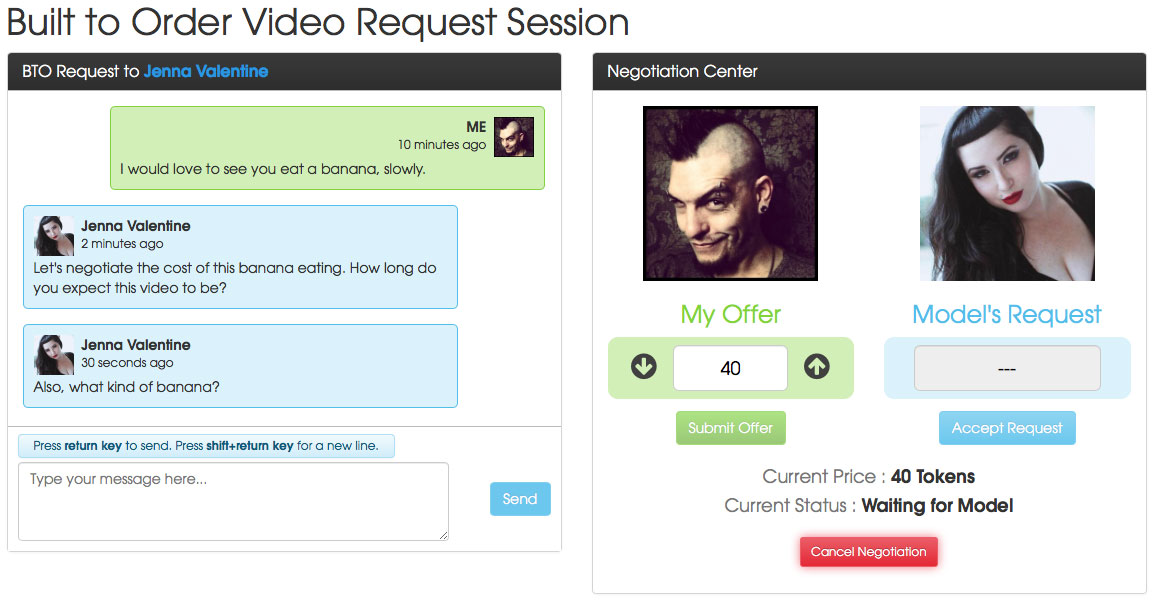Click the Negotiation Center panel header
Screen dimensions: 1154x601
[x=869, y=71]
